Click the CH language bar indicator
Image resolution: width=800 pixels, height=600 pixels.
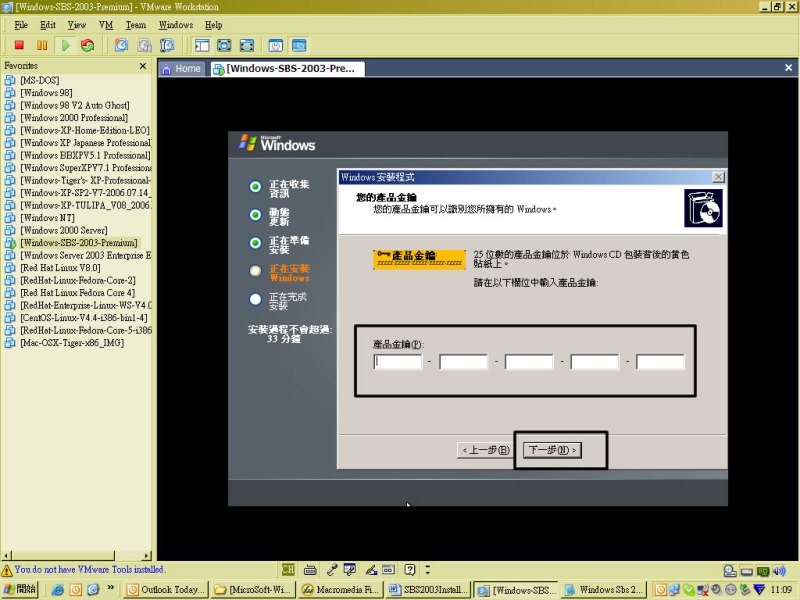[288, 569]
